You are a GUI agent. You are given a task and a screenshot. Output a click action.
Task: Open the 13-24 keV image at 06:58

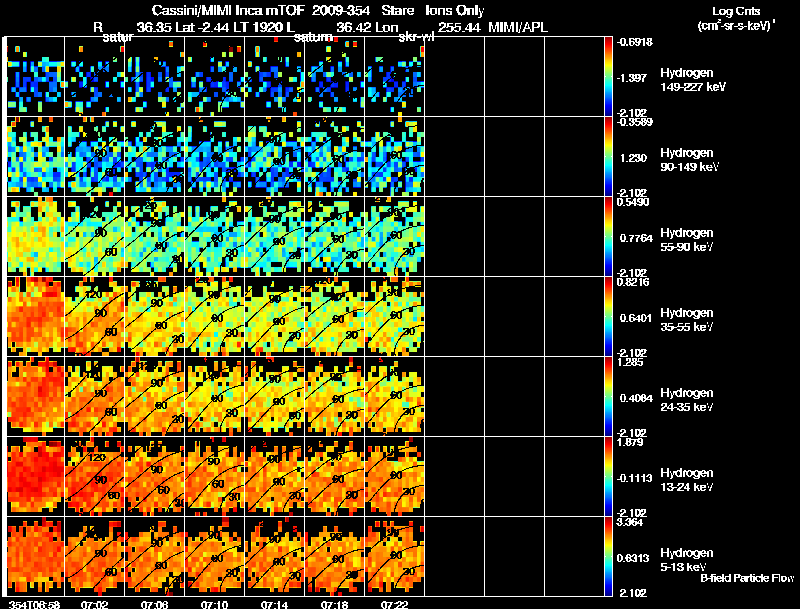coord(35,476)
